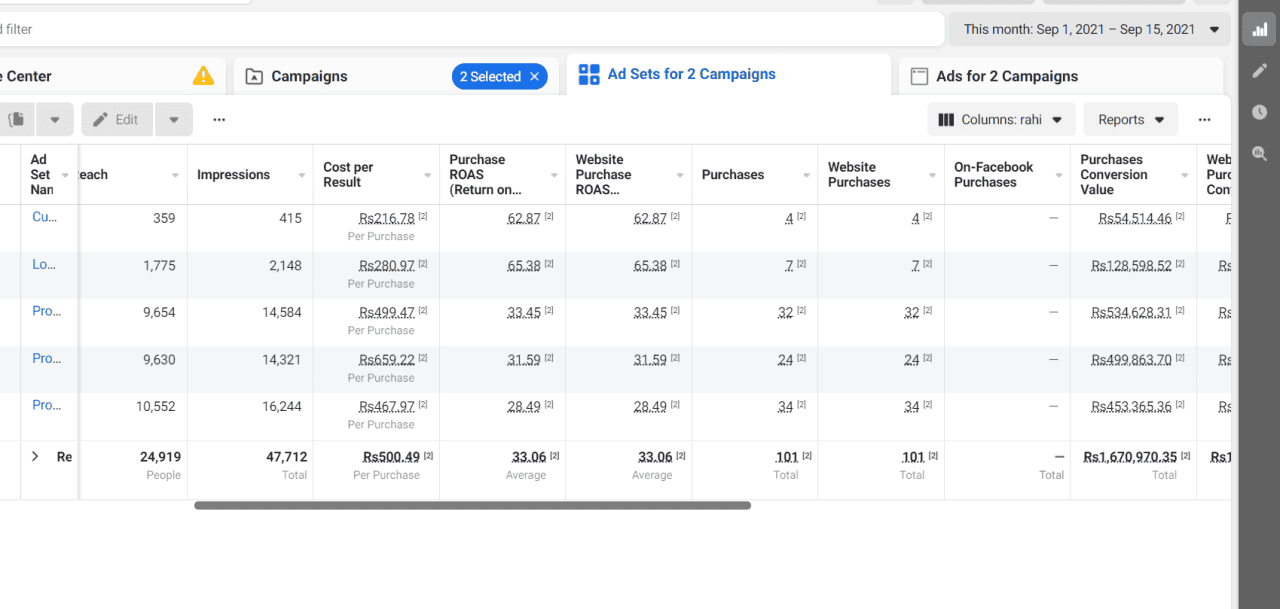
Task: Click the warning triangle beside Account Center
Action: click(x=203, y=74)
